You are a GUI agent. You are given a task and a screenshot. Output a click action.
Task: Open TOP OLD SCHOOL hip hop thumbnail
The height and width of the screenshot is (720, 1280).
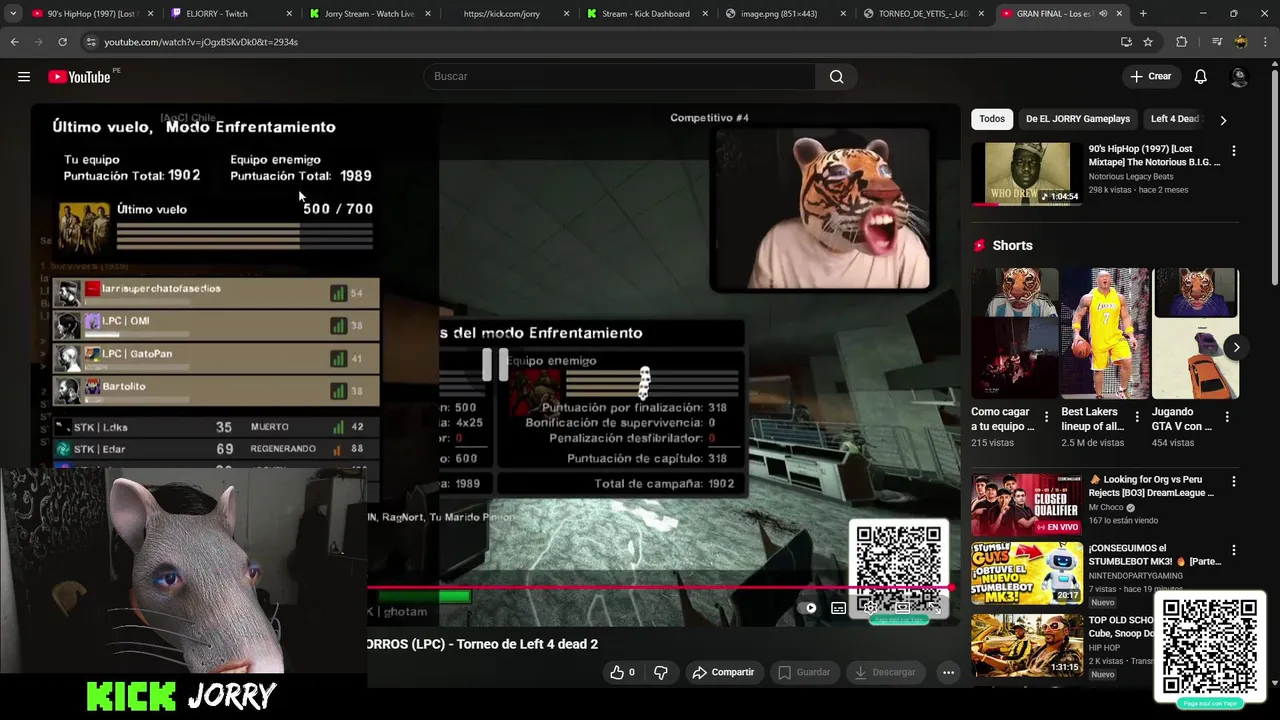point(1027,645)
